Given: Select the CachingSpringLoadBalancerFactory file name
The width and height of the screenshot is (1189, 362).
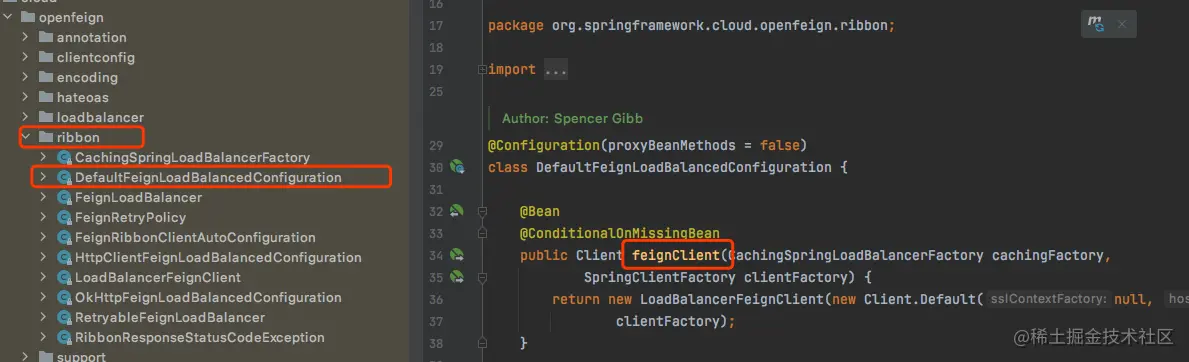Looking at the screenshot, I should click(193, 157).
